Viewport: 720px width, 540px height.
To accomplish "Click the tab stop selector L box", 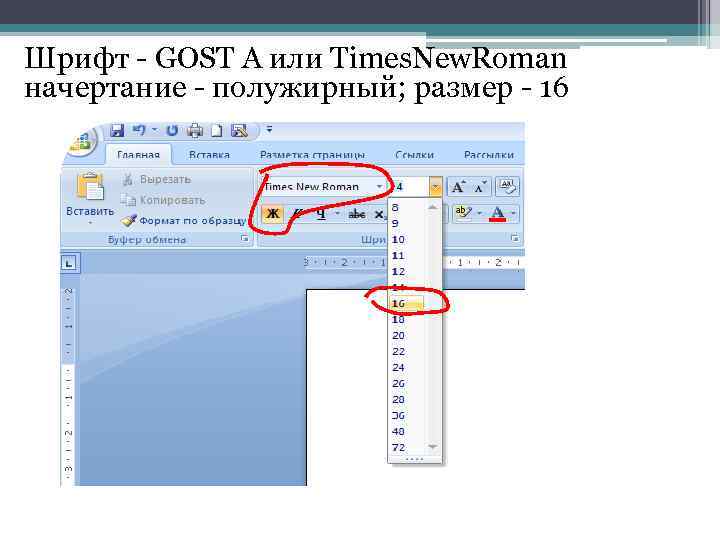I will point(70,263).
